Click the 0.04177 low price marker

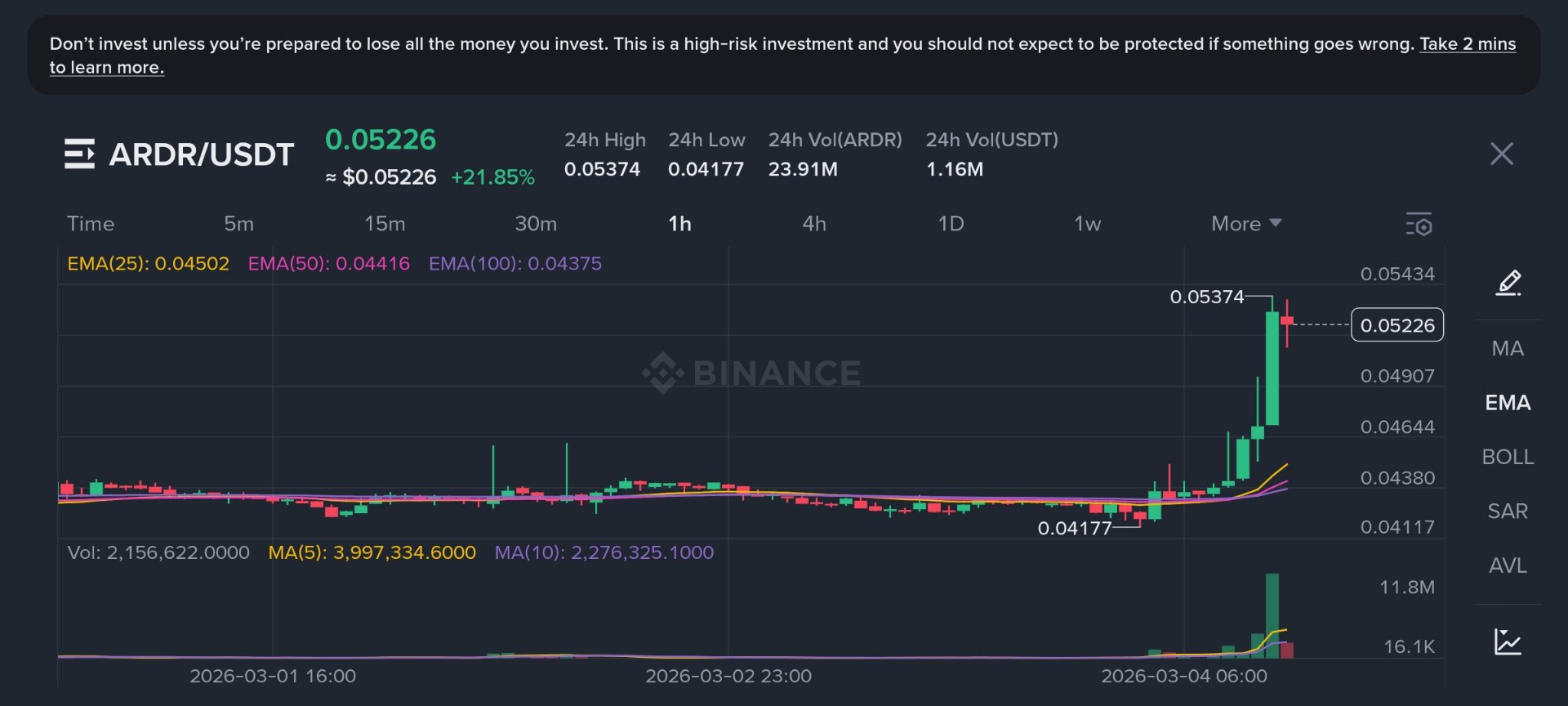pyautogui.click(x=1075, y=529)
